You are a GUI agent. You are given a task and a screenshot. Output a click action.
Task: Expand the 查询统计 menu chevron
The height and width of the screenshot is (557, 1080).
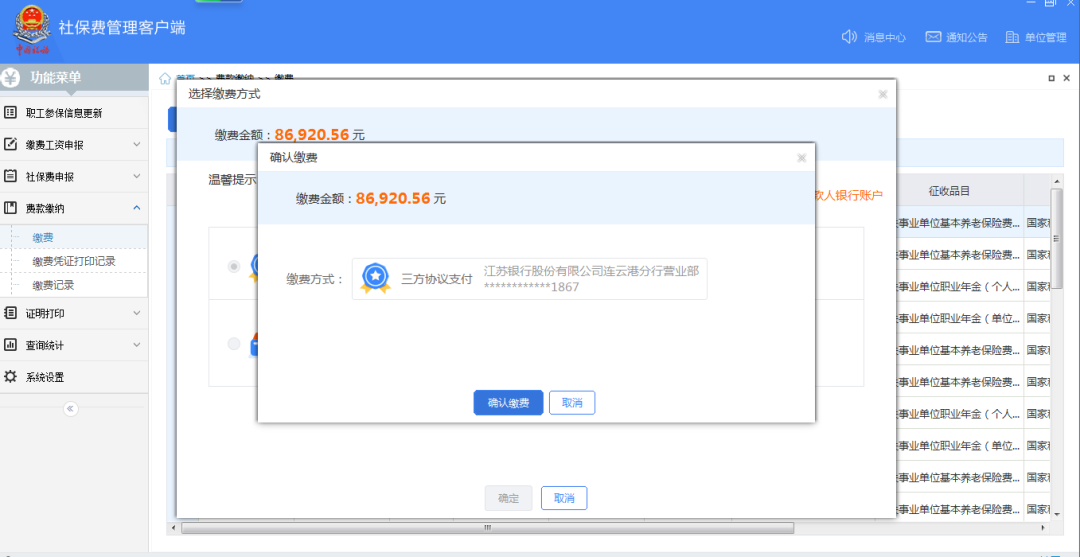tap(136, 344)
